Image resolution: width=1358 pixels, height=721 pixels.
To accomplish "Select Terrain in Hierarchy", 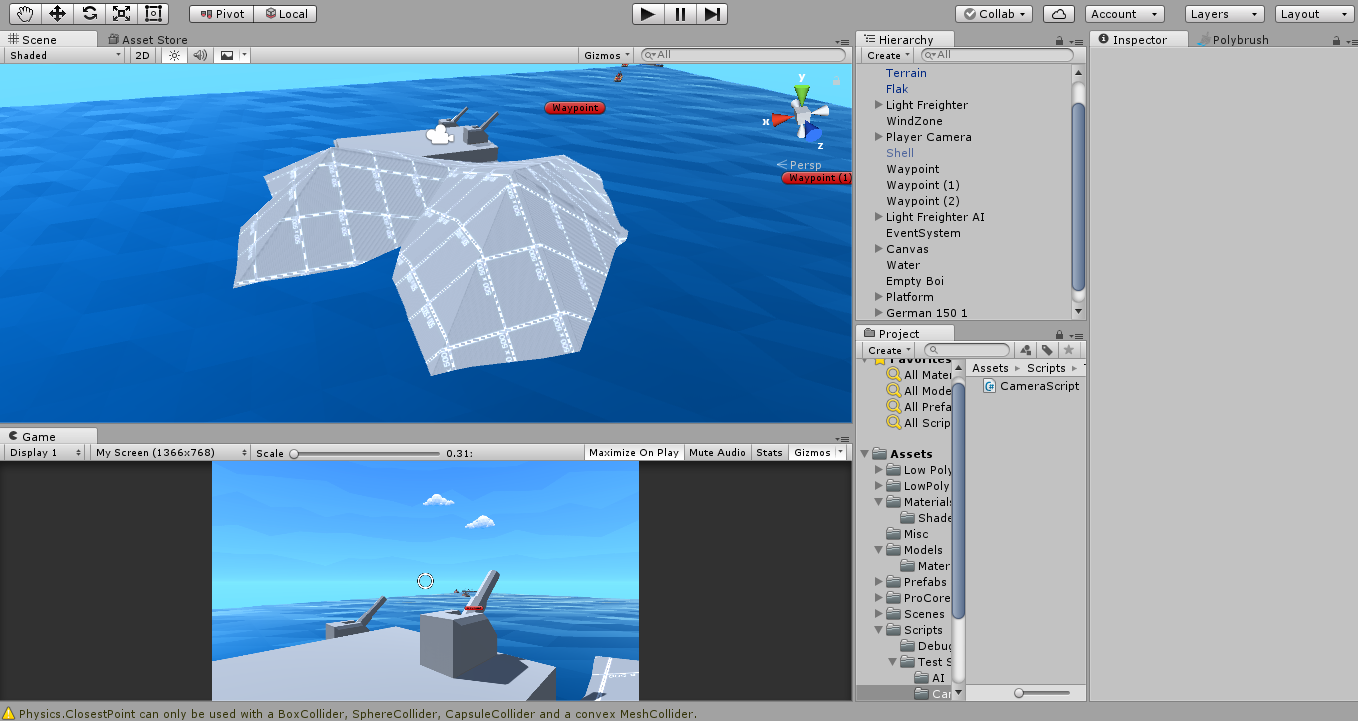I will [906, 73].
